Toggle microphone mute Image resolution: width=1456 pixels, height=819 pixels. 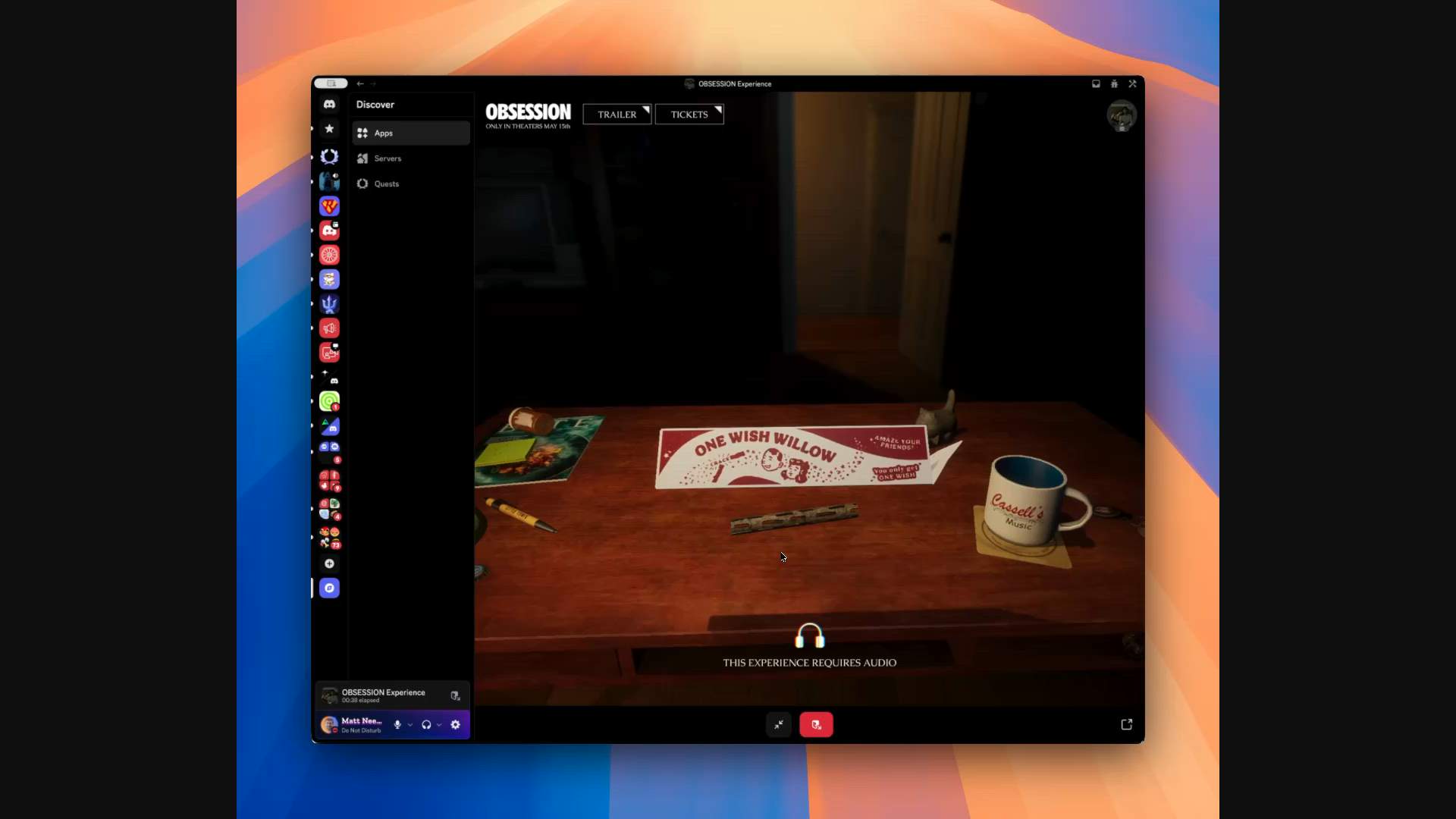397,725
